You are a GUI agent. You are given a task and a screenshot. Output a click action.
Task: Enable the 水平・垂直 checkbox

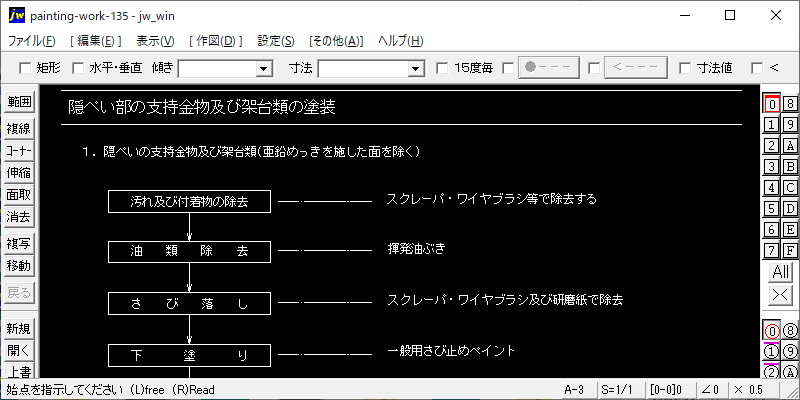[78, 68]
